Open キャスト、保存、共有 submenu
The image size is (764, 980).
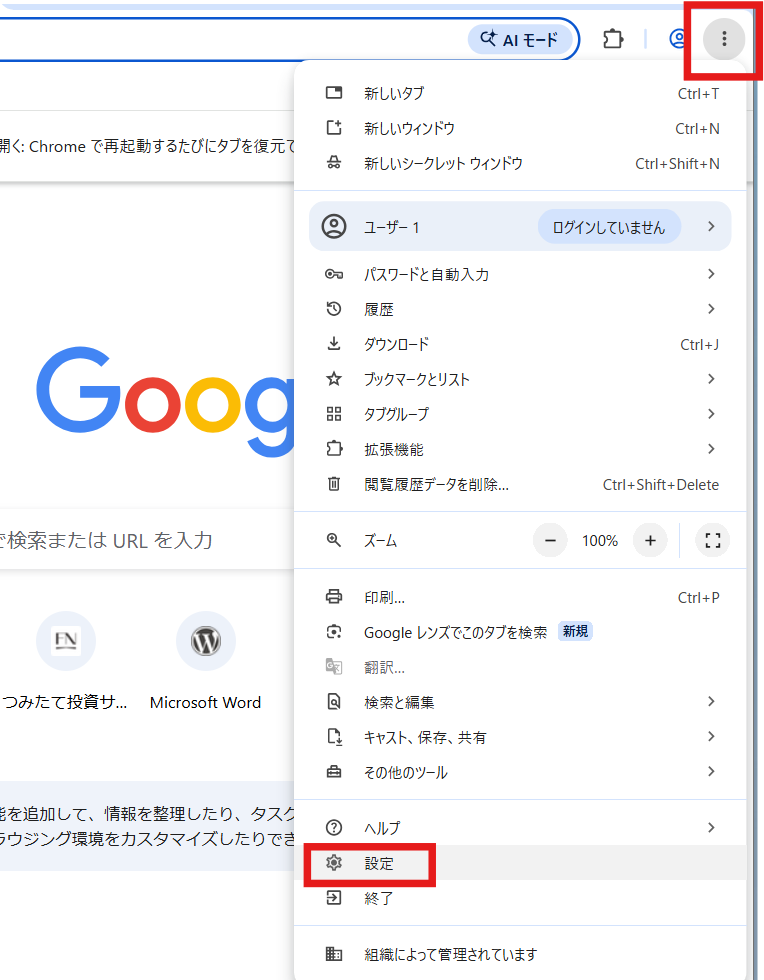(x=520, y=737)
